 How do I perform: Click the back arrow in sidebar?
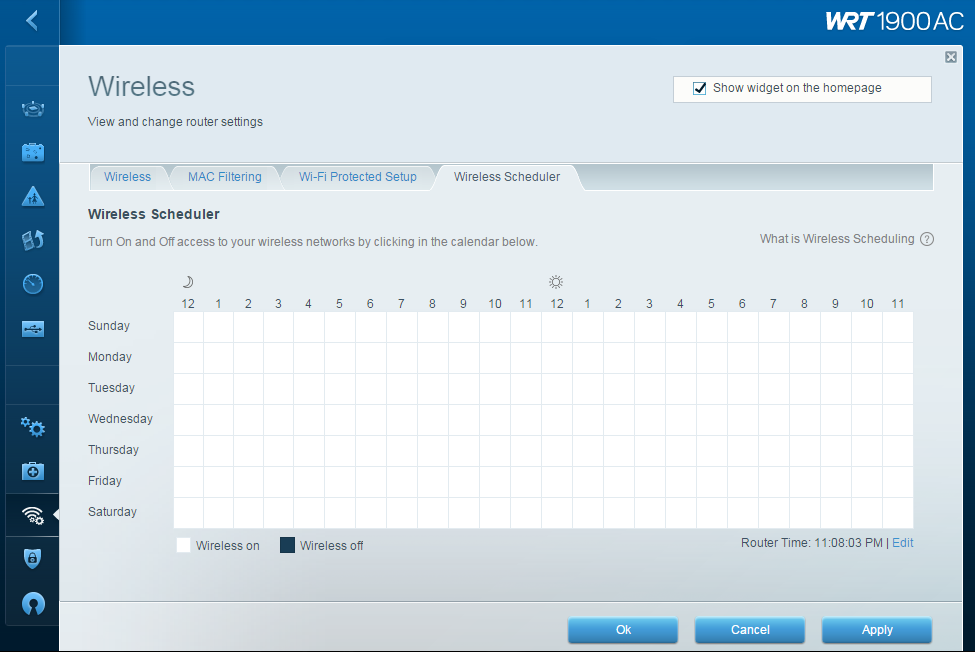pyautogui.click(x=32, y=20)
